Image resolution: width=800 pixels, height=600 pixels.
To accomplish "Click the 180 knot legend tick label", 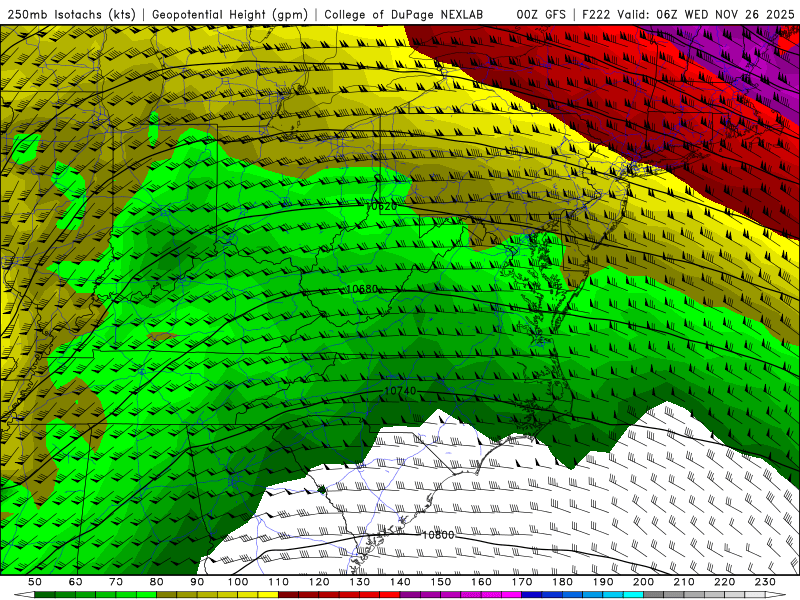I will point(562,582).
